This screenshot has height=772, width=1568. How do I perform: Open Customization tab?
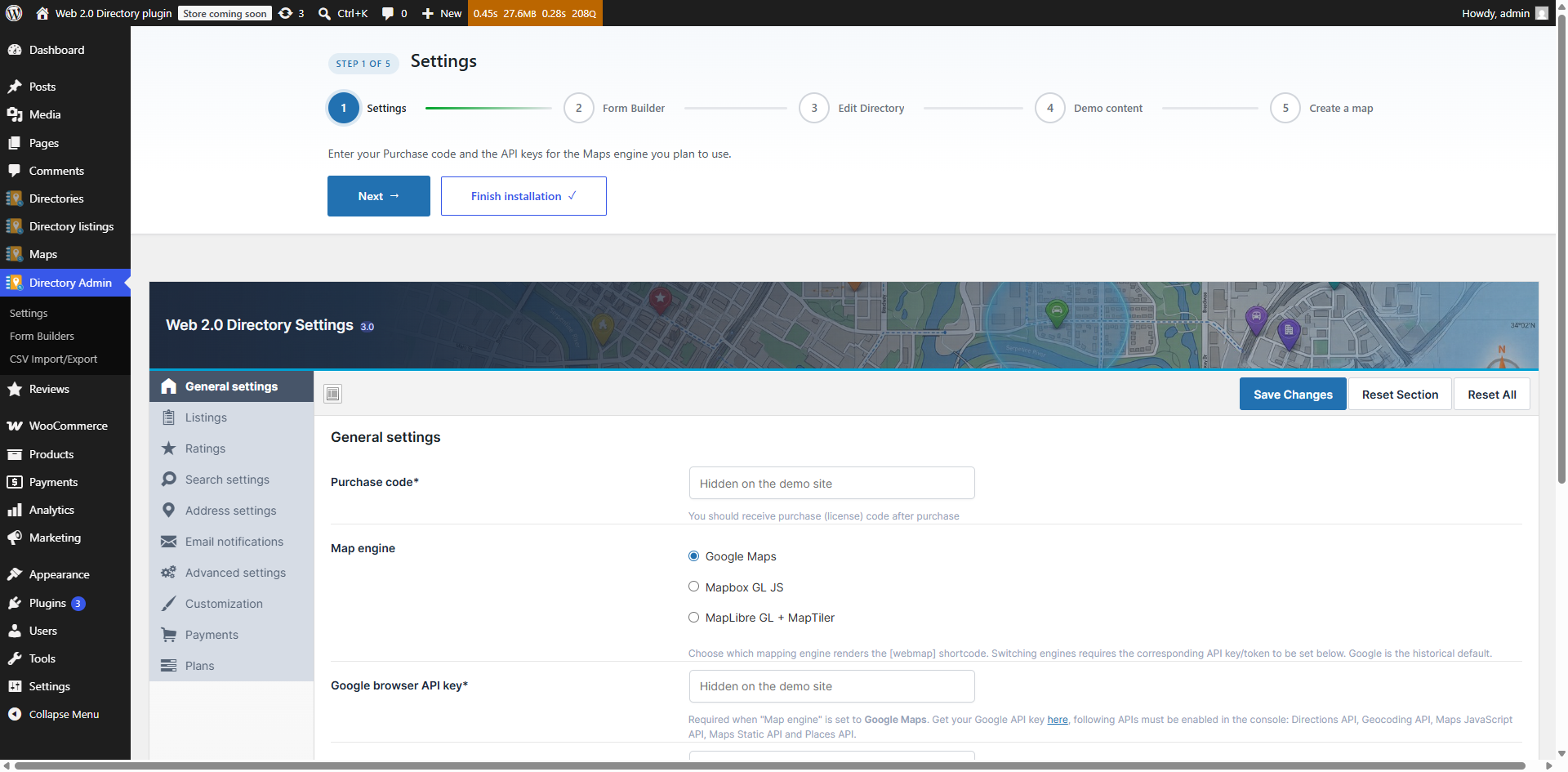coord(231,604)
